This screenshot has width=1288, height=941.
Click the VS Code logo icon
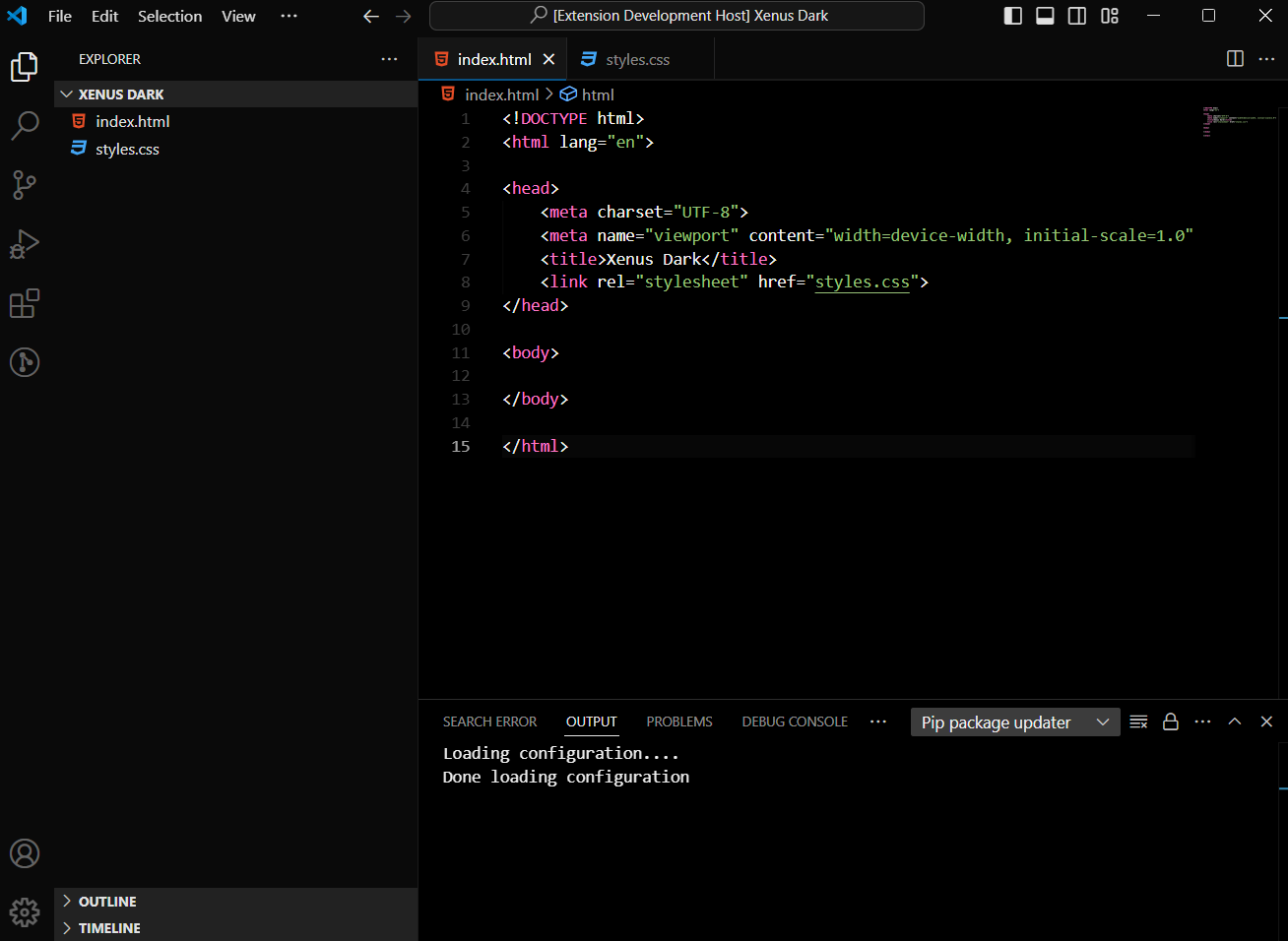(18, 16)
